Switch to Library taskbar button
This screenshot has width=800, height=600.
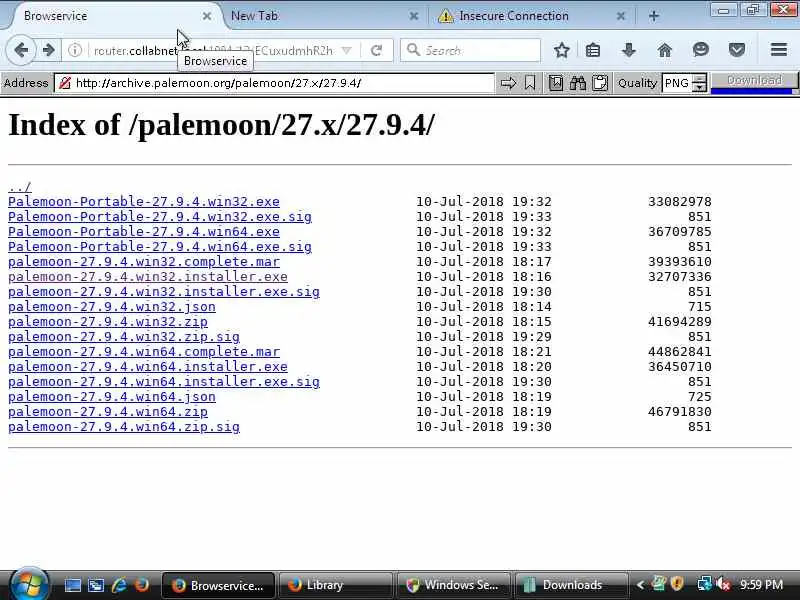(336, 585)
